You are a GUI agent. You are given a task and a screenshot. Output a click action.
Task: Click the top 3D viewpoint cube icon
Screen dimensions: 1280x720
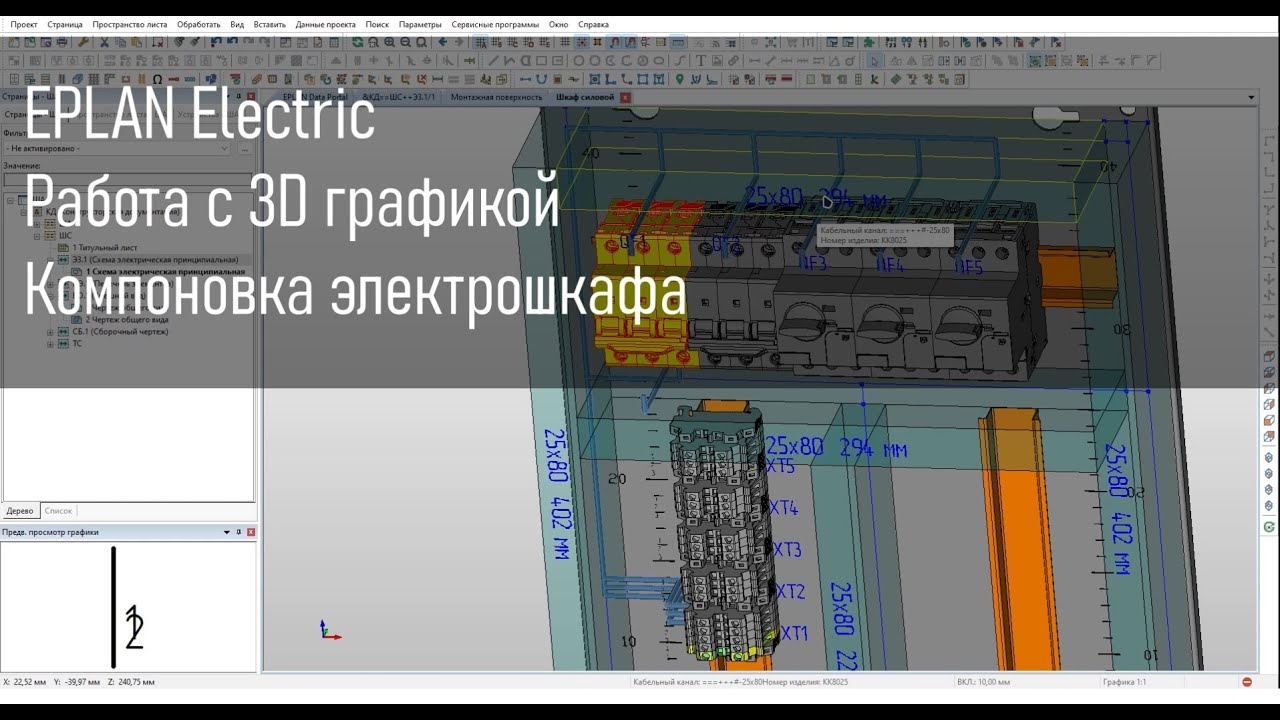coord(1269,356)
